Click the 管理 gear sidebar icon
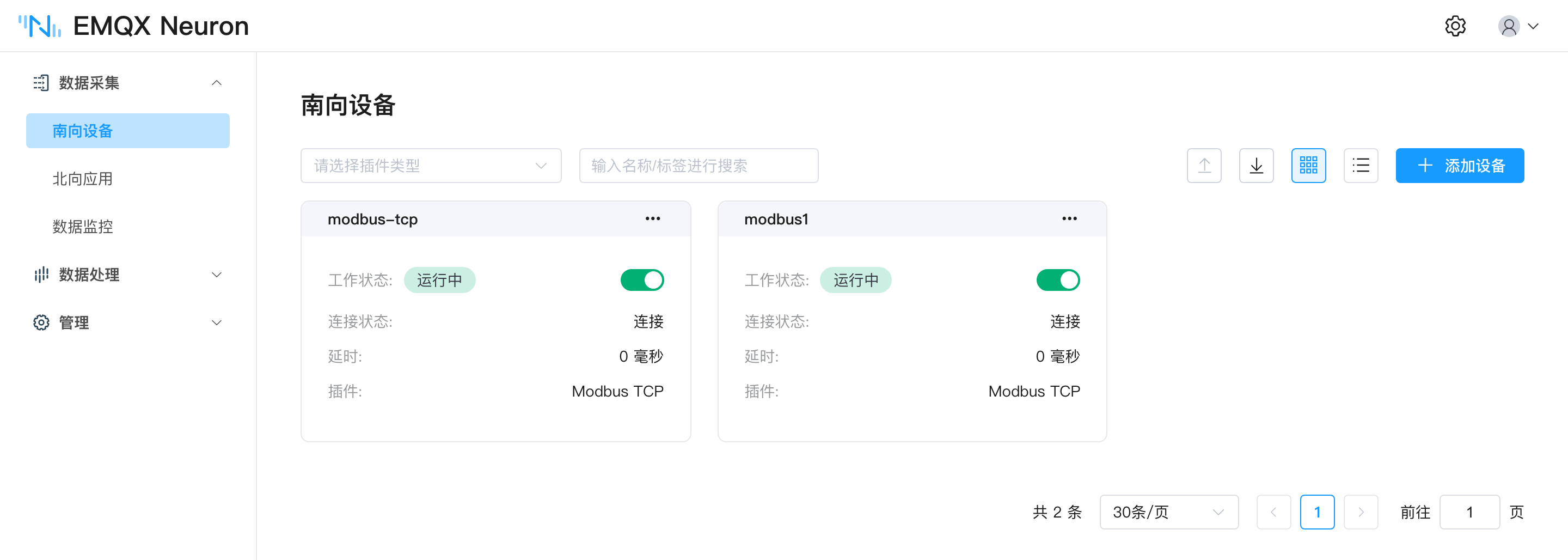 pos(41,322)
